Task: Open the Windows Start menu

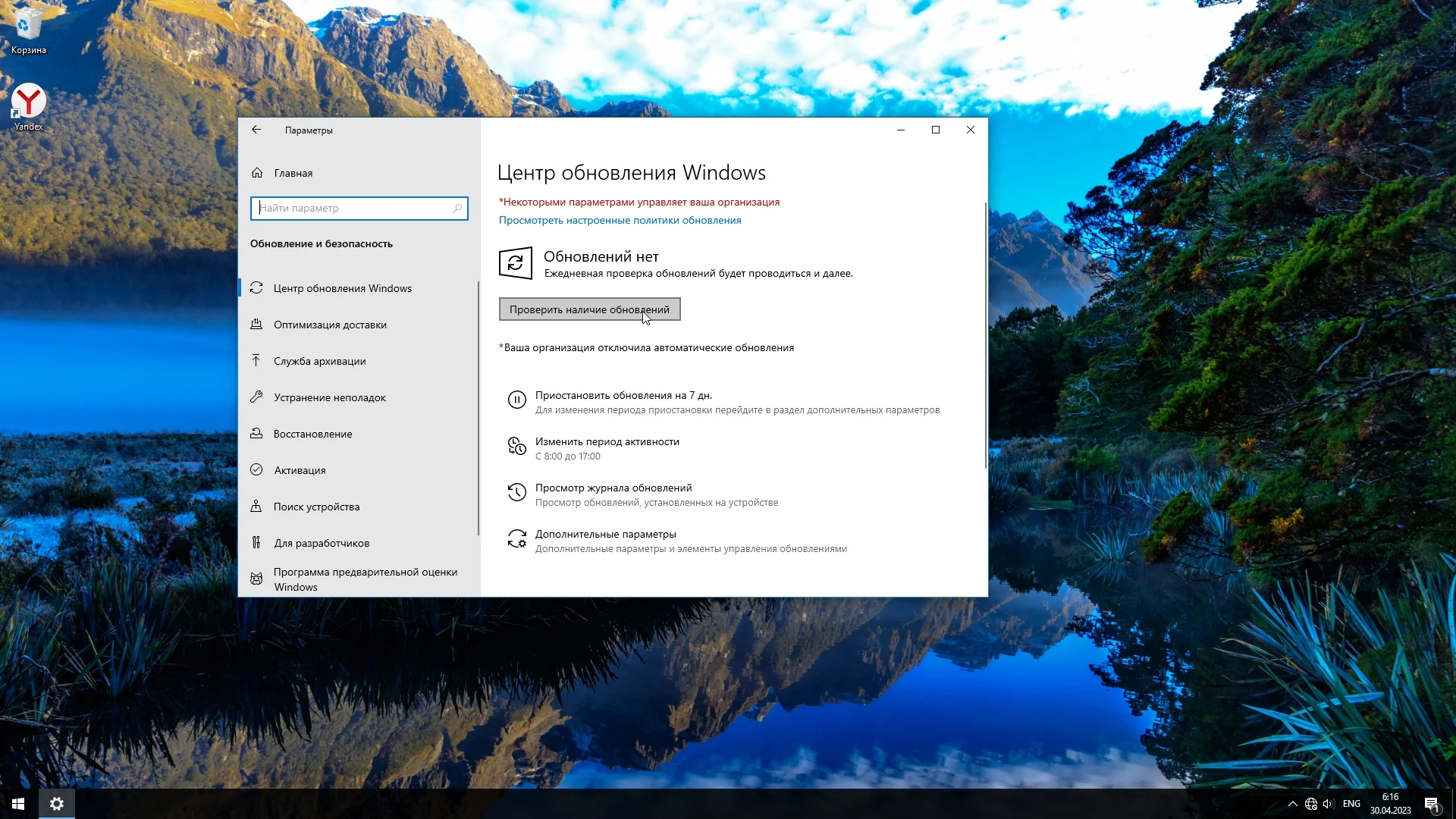Action: [x=18, y=804]
